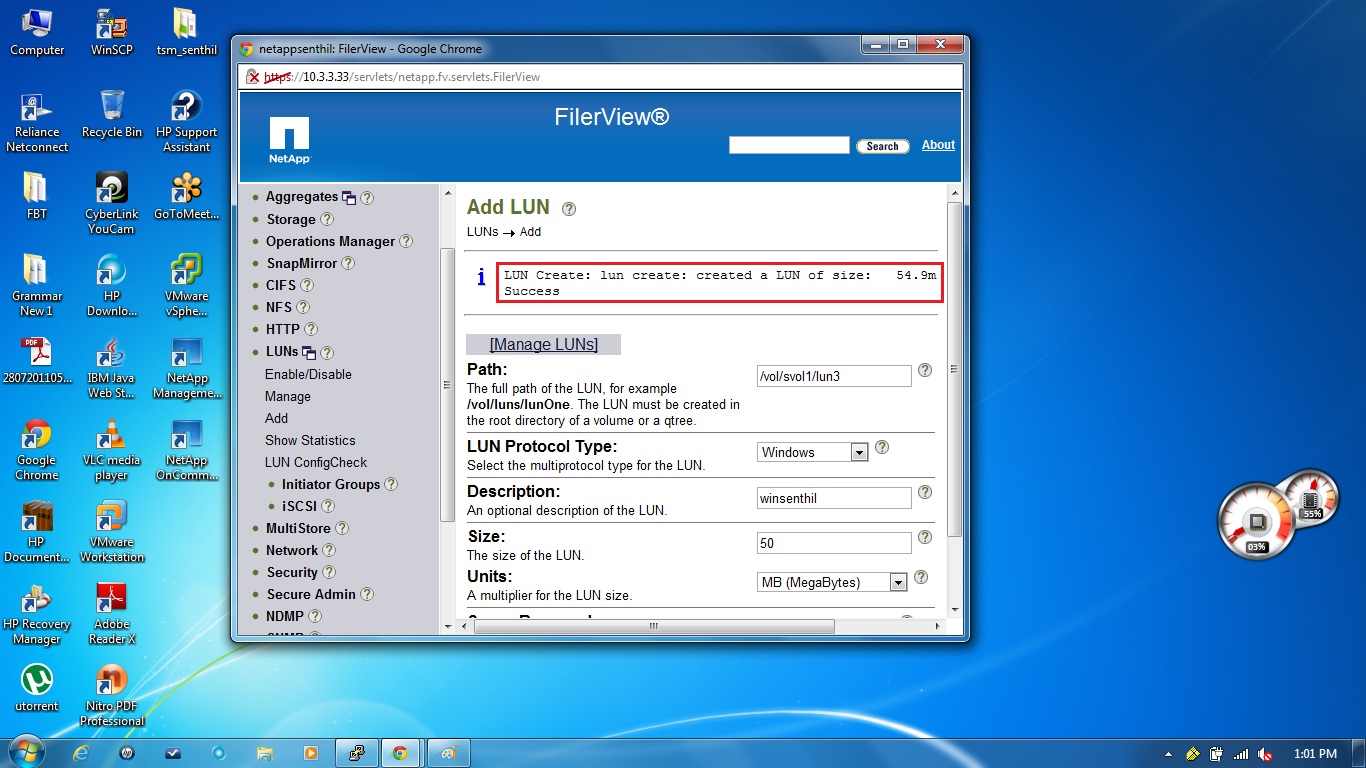
Task: Click the Manage LUNs button
Action: click(x=543, y=344)
